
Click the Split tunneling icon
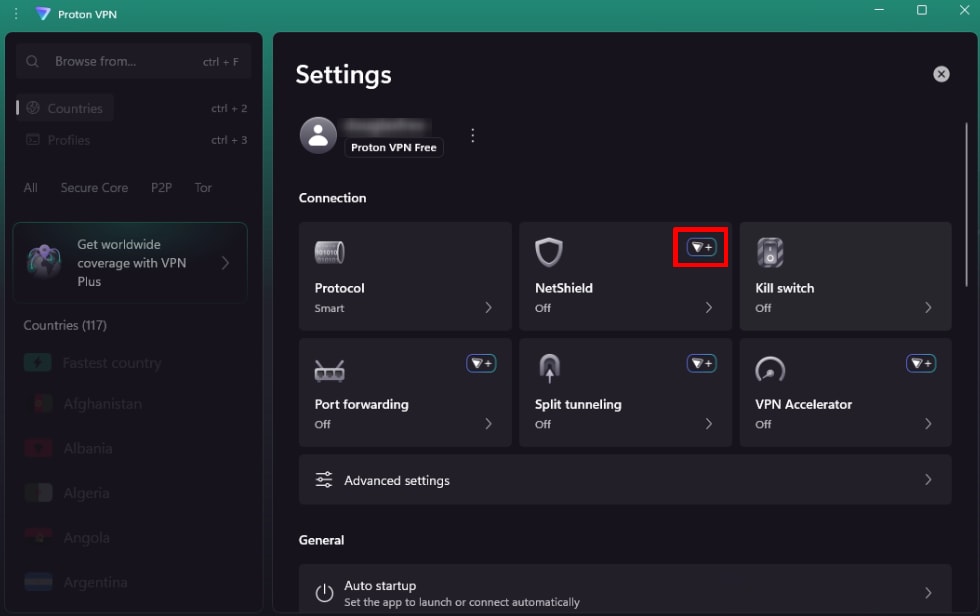click(549, 369)
